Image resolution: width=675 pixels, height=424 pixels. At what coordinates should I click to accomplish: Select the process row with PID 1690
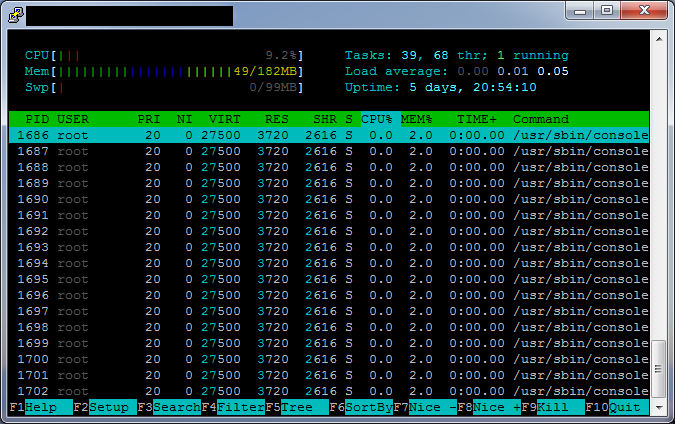click(x=329, y=199)
